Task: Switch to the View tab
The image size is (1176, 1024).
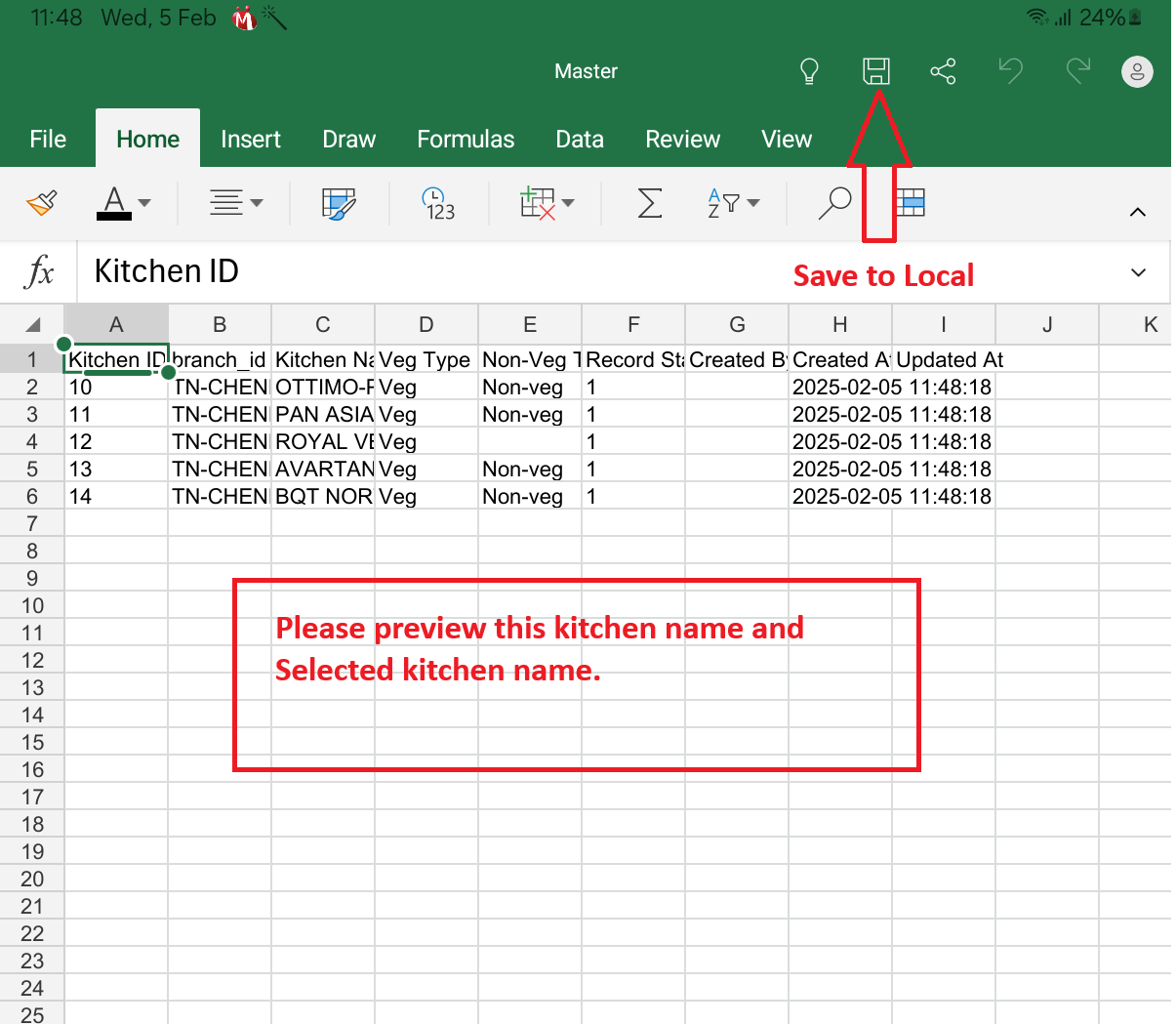Action: pos(787,140)
